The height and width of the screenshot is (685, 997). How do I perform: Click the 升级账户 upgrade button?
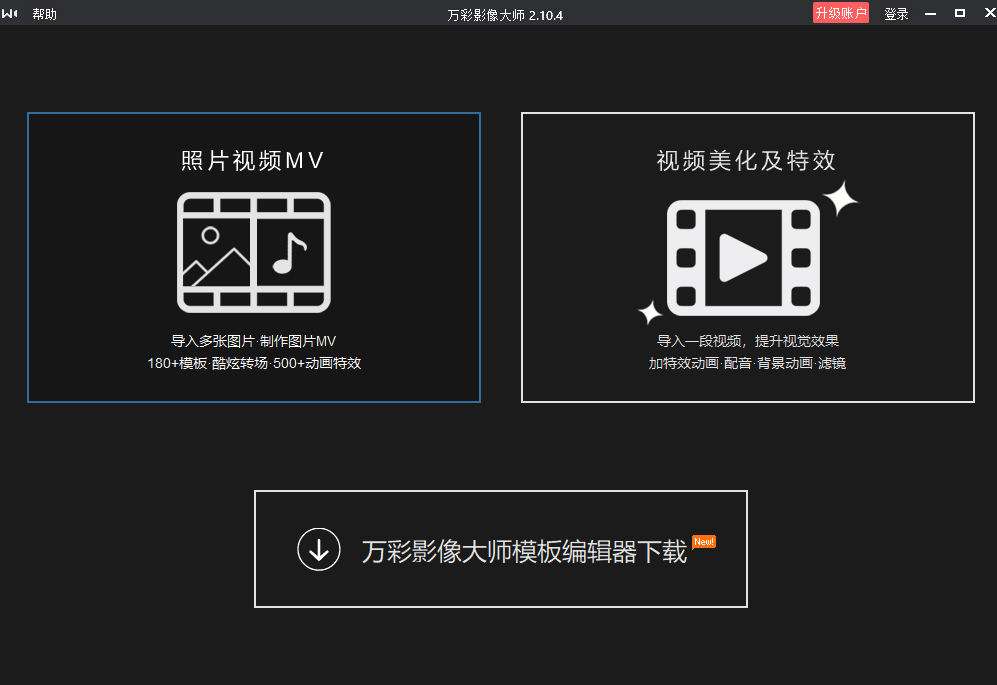click(841, 13)
